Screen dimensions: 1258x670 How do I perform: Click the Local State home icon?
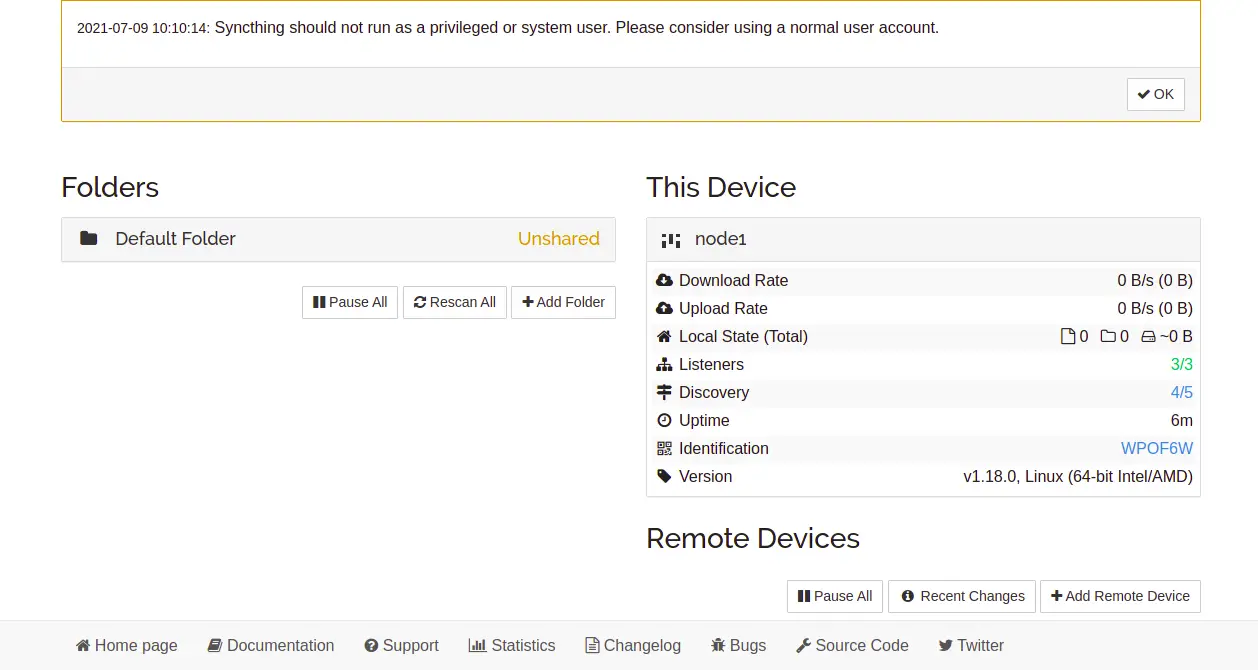click(664, 337)
